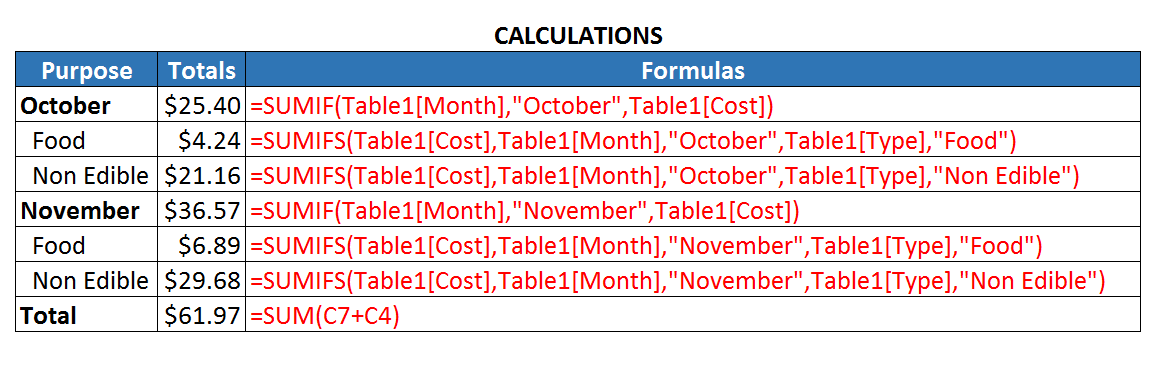This screenshot has height=368, width=1159.
Task: Click the October SUMIF formula cell
Action: [x=693, y=106]
